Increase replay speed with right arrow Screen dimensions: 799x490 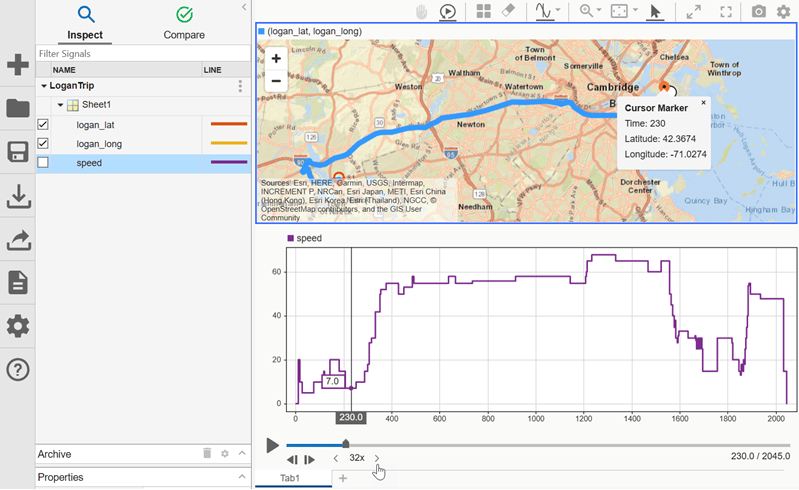point(377,458)
